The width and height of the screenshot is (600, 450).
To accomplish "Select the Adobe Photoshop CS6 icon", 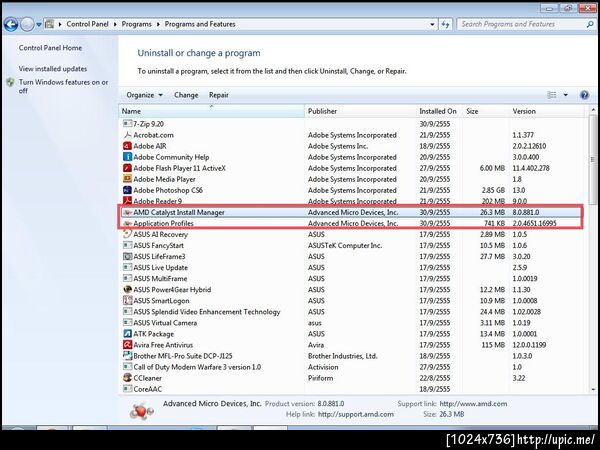I will pyautogui.click(x=127, y=190).
